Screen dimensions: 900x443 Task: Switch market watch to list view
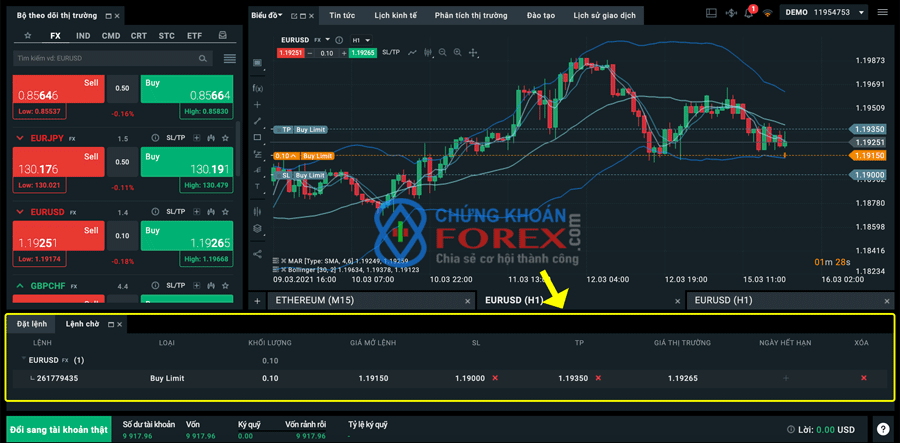[230, 59]
